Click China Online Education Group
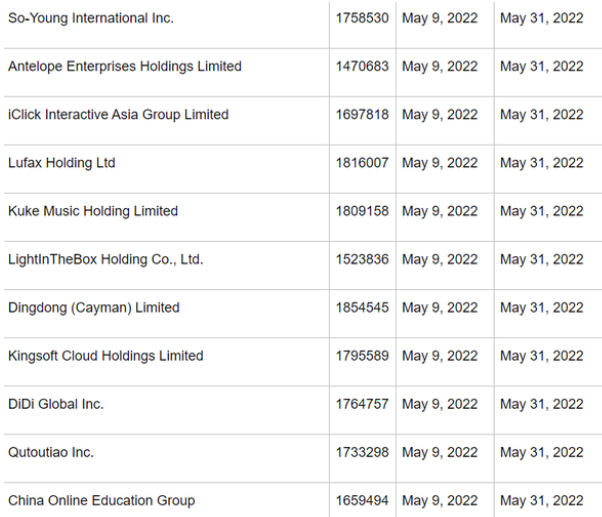The image size is (602, 517). tap(101, 500)
